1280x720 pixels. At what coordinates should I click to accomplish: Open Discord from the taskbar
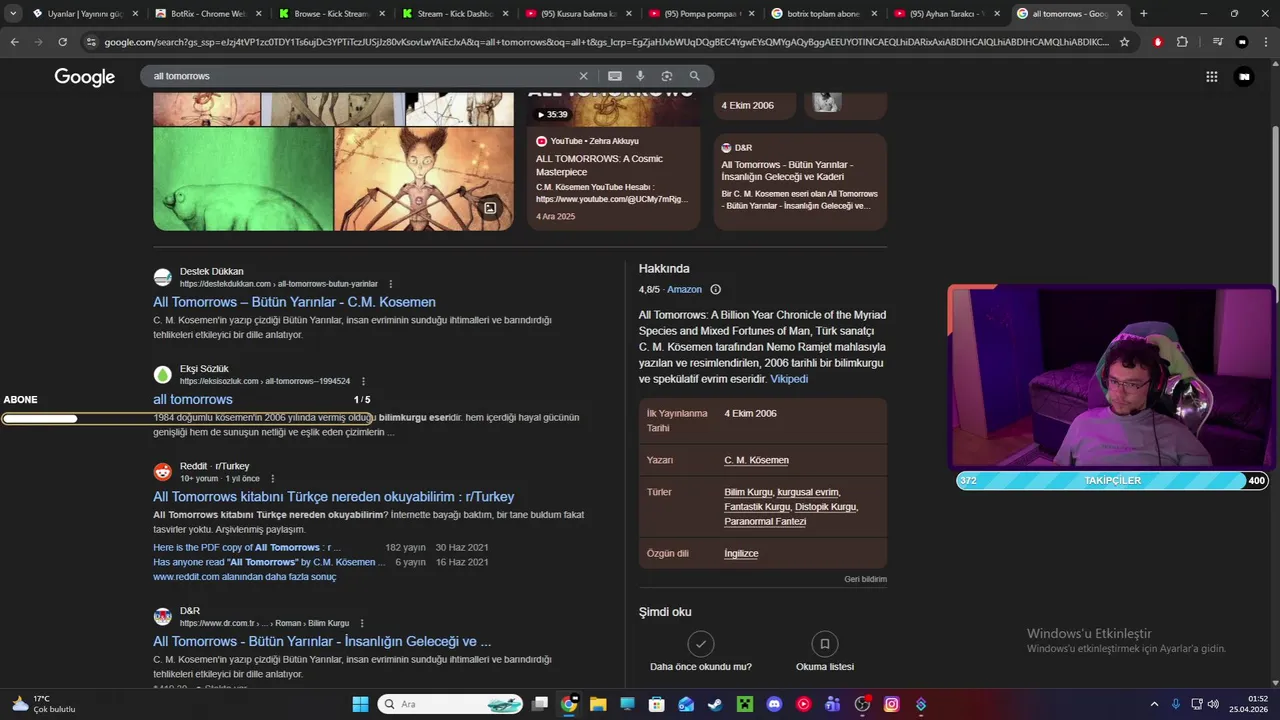(x=774, y=704)
